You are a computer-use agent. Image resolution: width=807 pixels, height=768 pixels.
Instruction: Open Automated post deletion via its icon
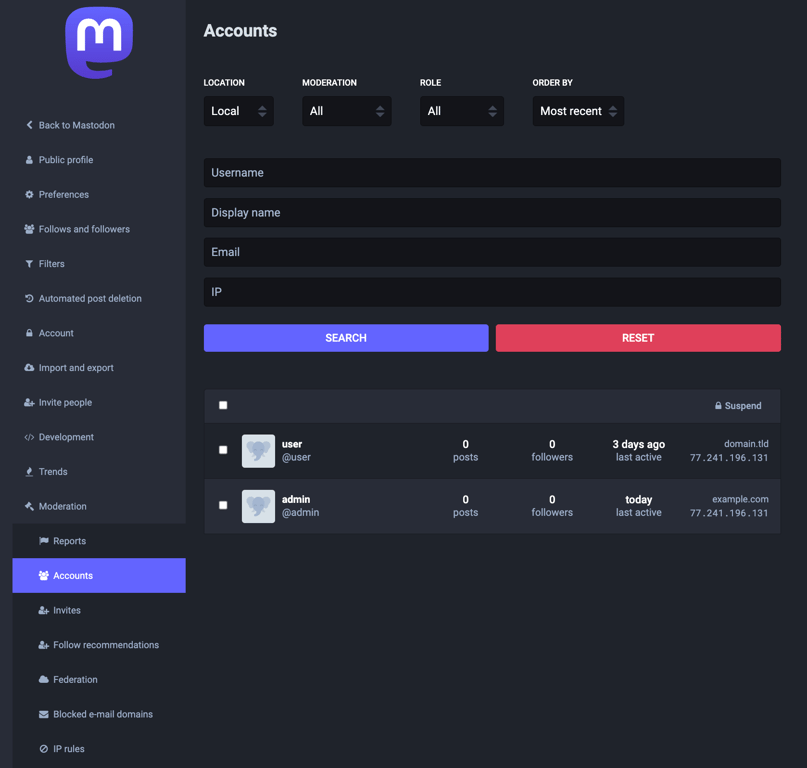[28, 298]
